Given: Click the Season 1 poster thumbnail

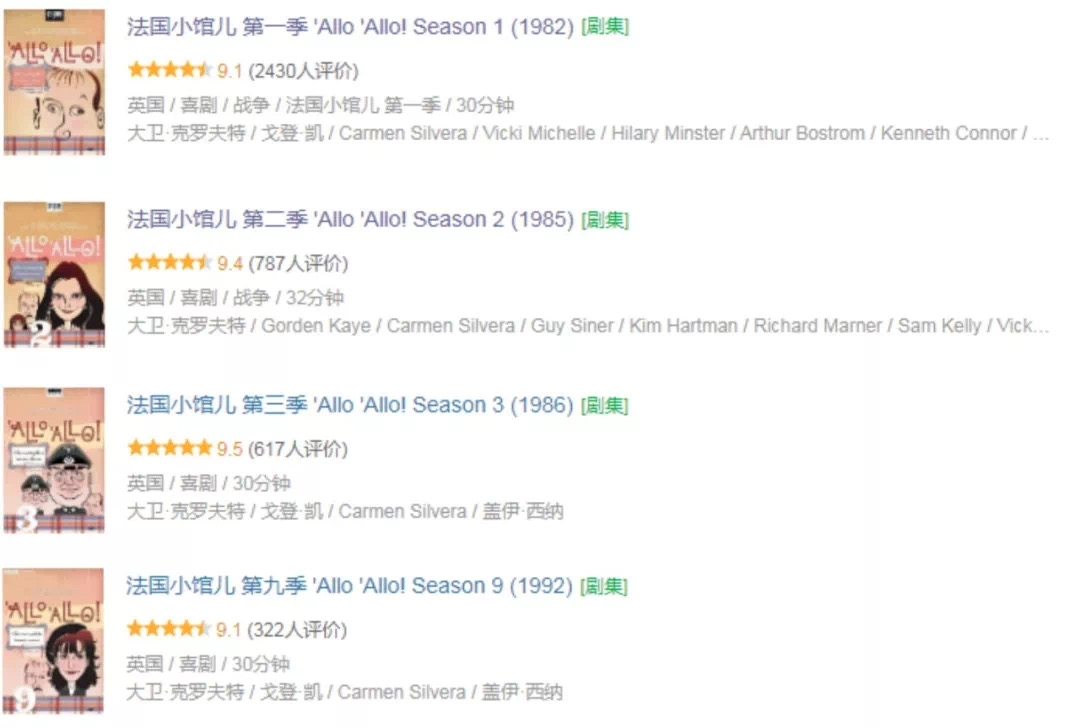Looking at the screenshot, I should [54, 82].
